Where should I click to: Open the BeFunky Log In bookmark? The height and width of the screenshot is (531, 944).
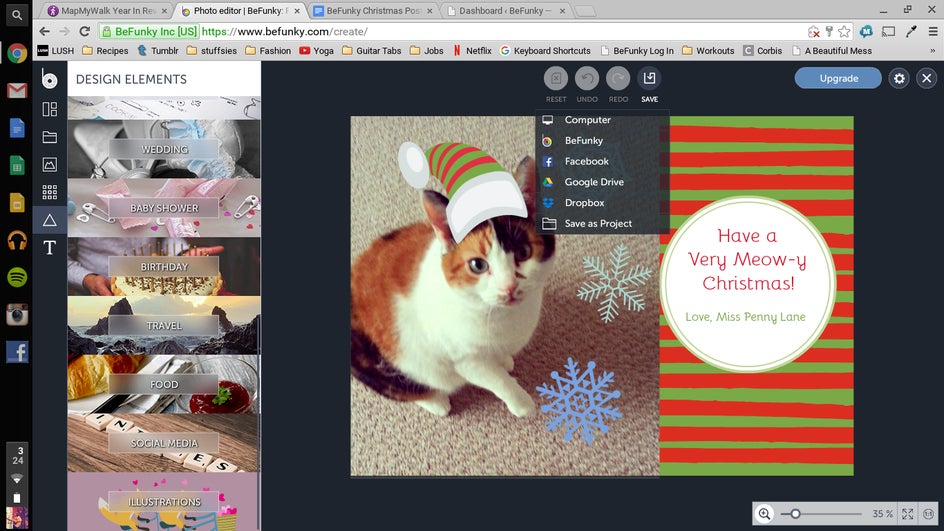click(637, 51)
